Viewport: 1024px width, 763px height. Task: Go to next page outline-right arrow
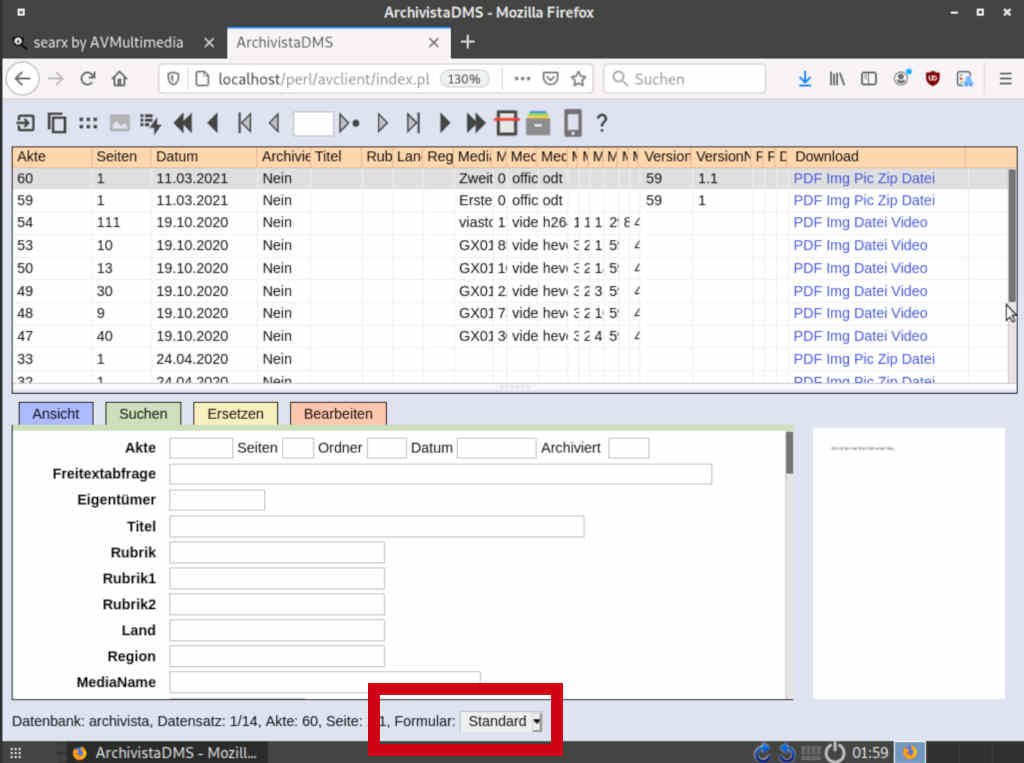point(383,123)
